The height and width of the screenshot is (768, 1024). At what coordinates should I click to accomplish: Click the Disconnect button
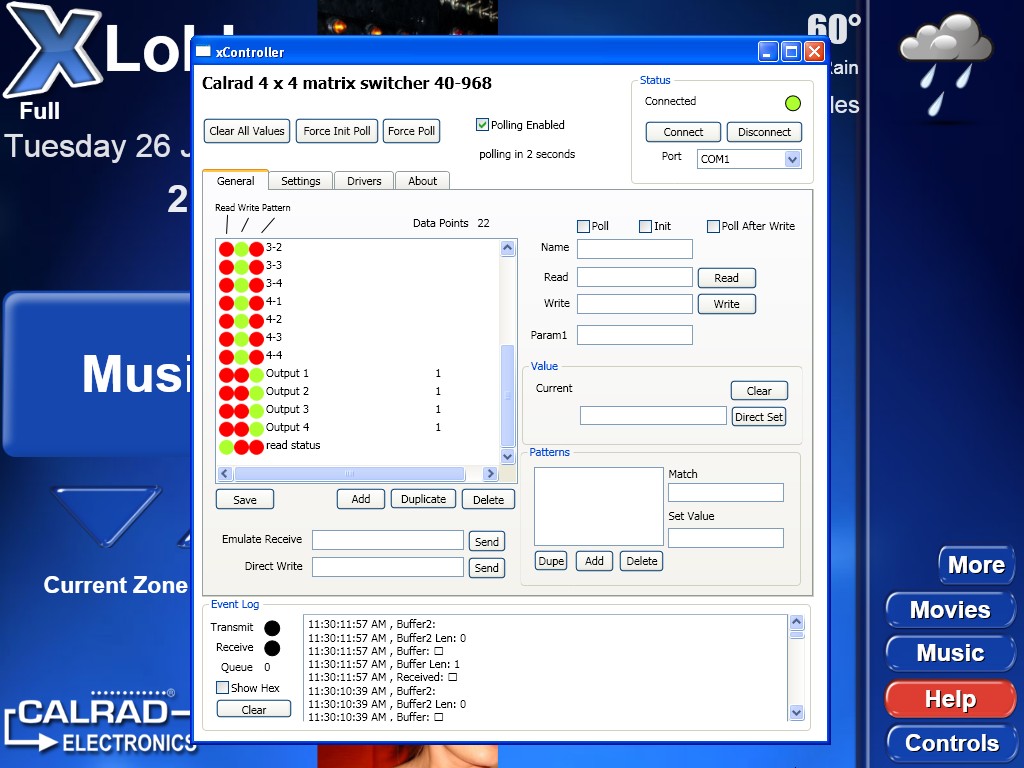[x=764, y=132]
